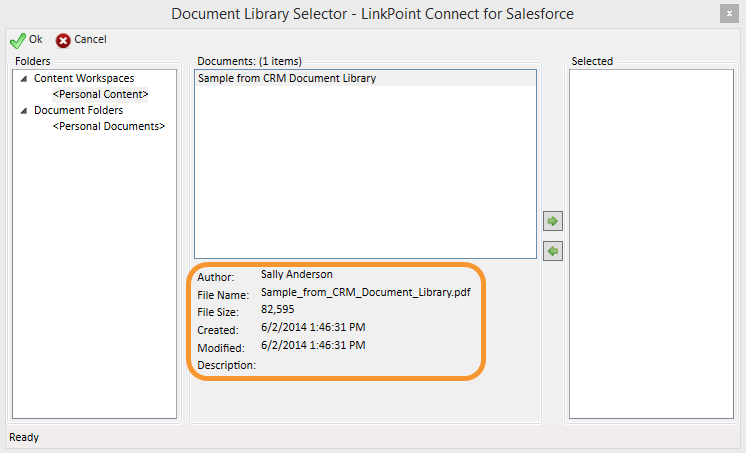
Task: Select the Personal Documents folder
Action: click(x=109, y=126)
